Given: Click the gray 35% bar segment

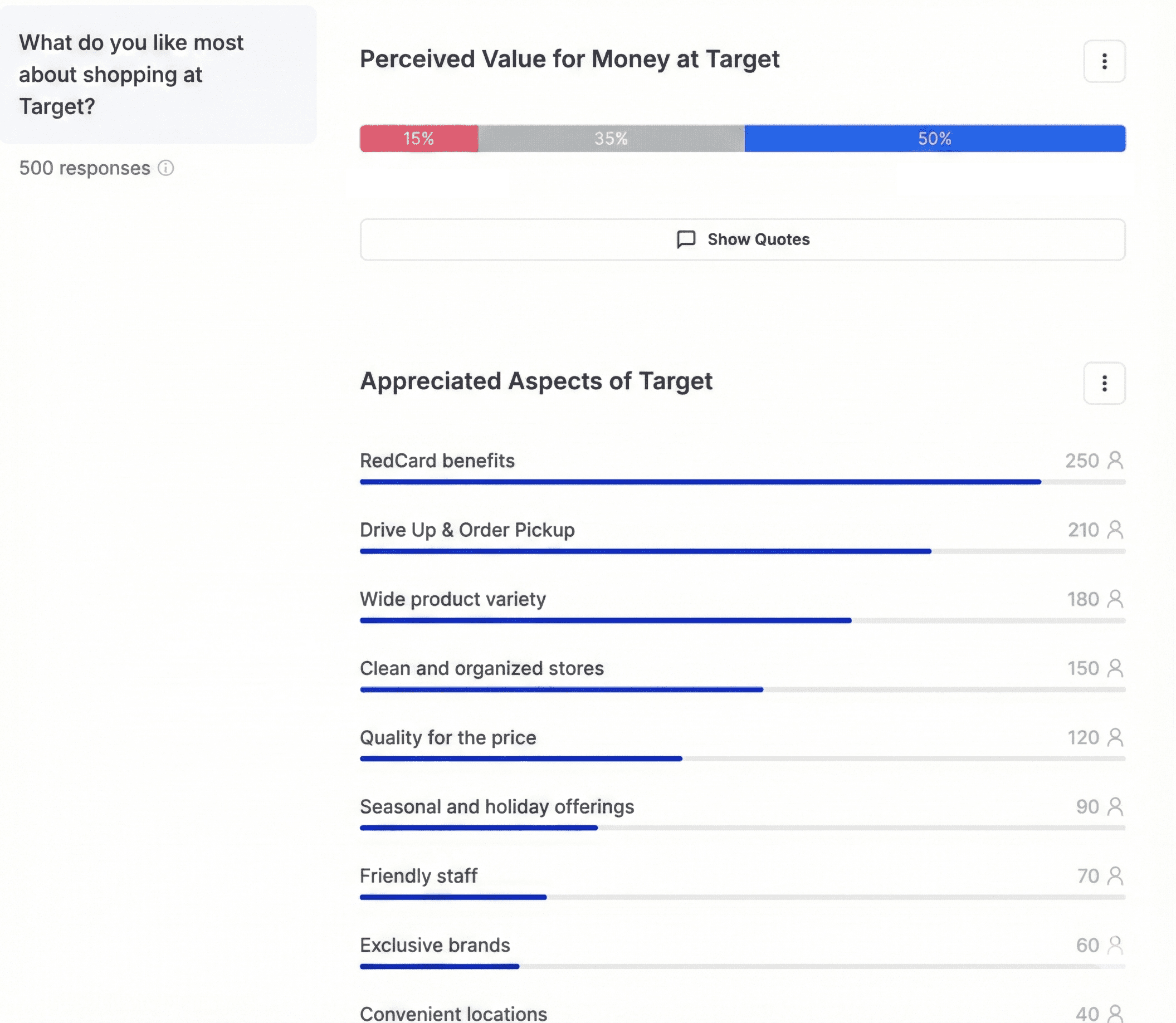Looking at the screenshot, I should (x=611, y=138).
